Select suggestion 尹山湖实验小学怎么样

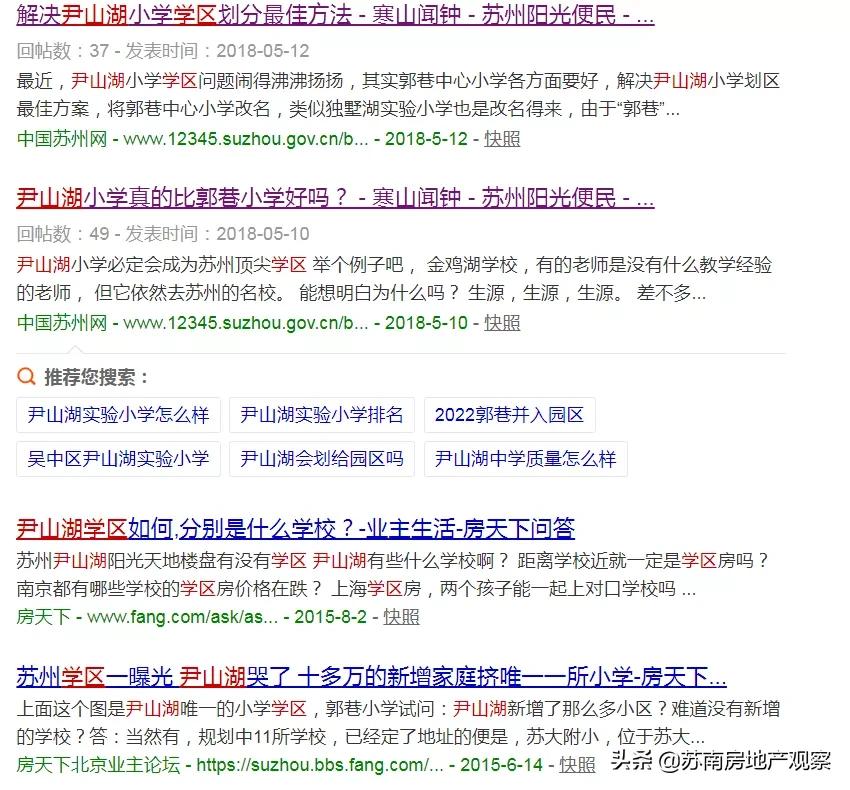click(118, 415)
